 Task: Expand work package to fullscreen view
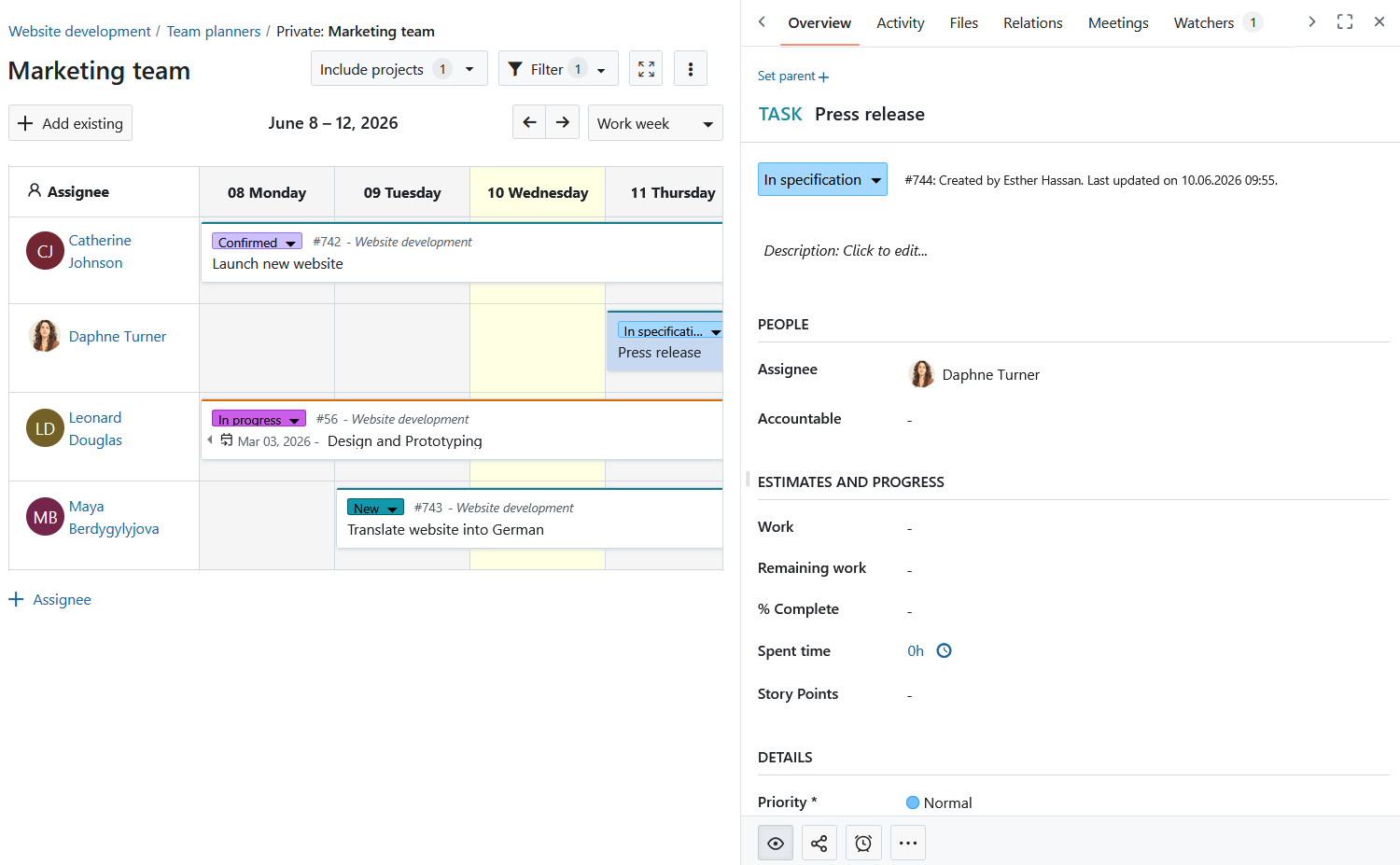pos(1345,21)
